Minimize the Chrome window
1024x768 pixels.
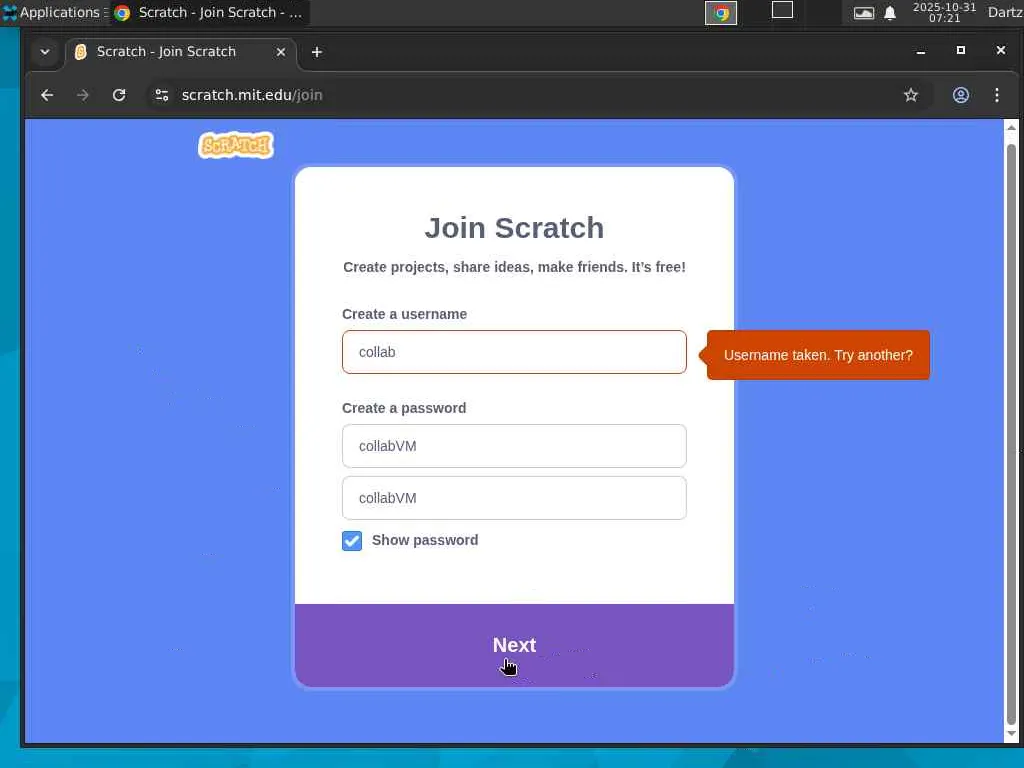point(921,51)
